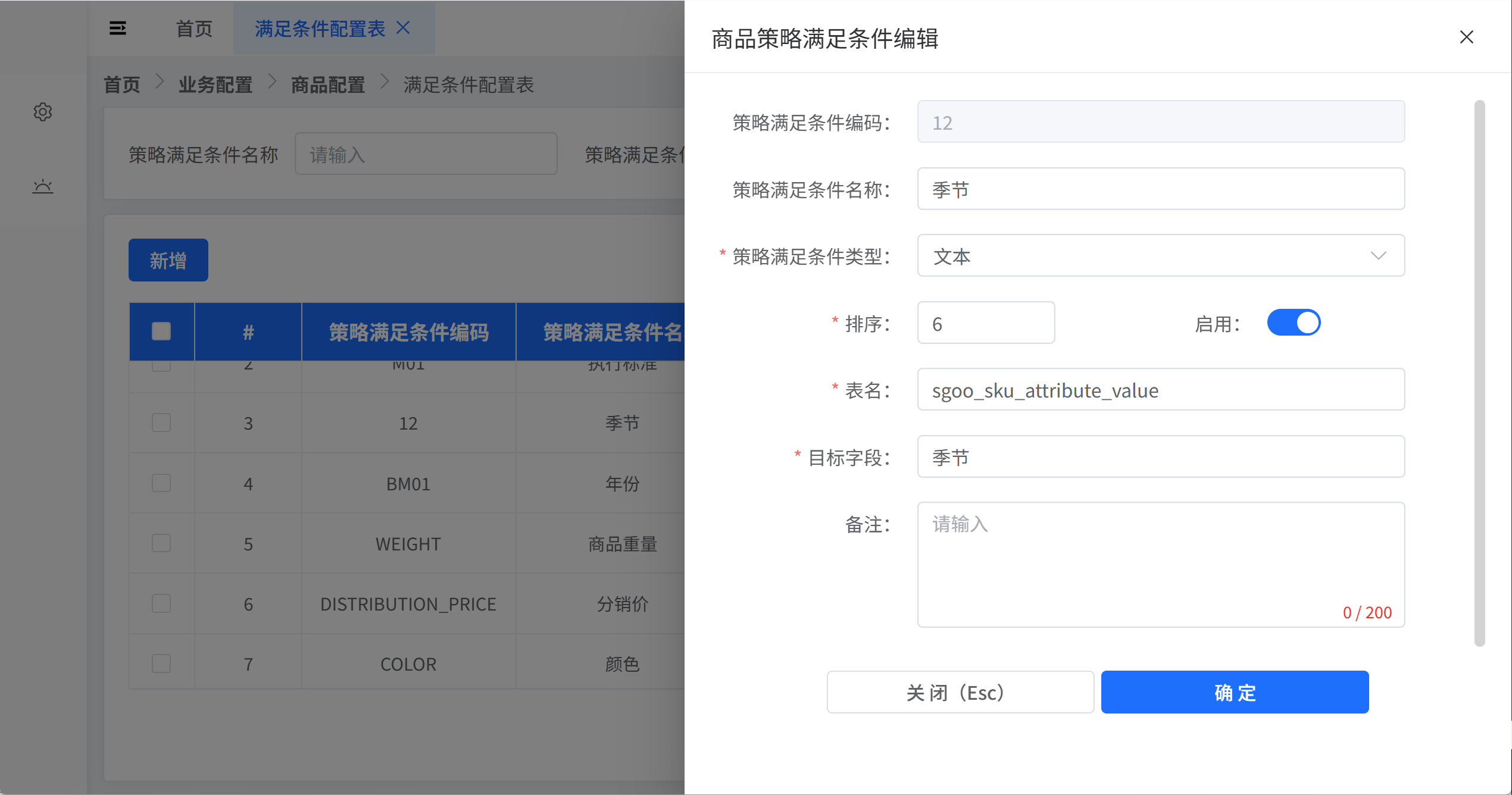1512x795 pixels.
Task: Select the 满足条件配置表 tab
Action: coord(320,28)
